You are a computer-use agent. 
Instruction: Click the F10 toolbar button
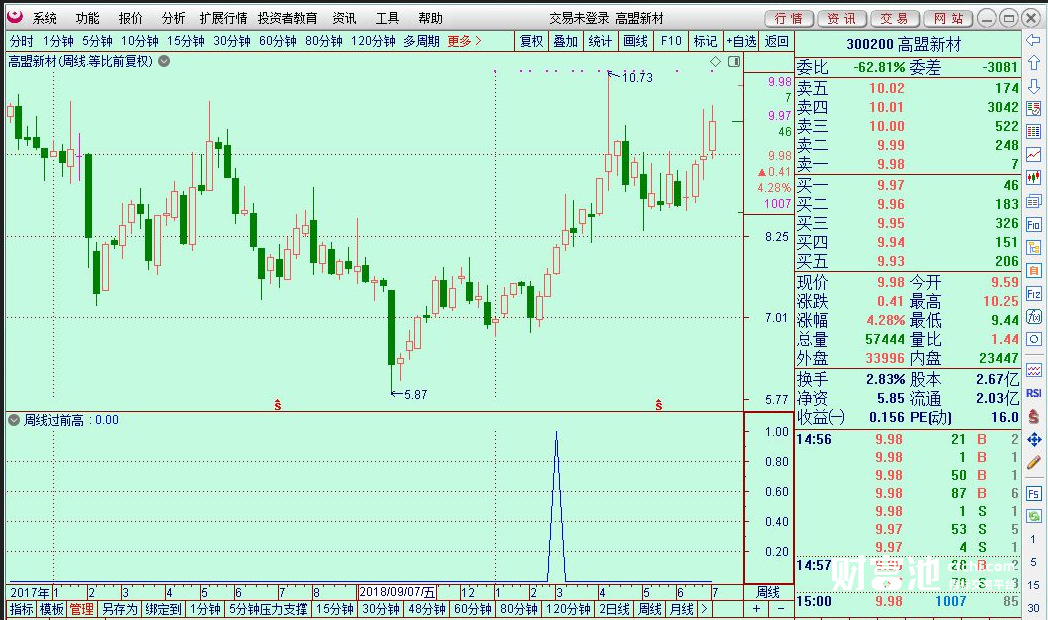671,41
